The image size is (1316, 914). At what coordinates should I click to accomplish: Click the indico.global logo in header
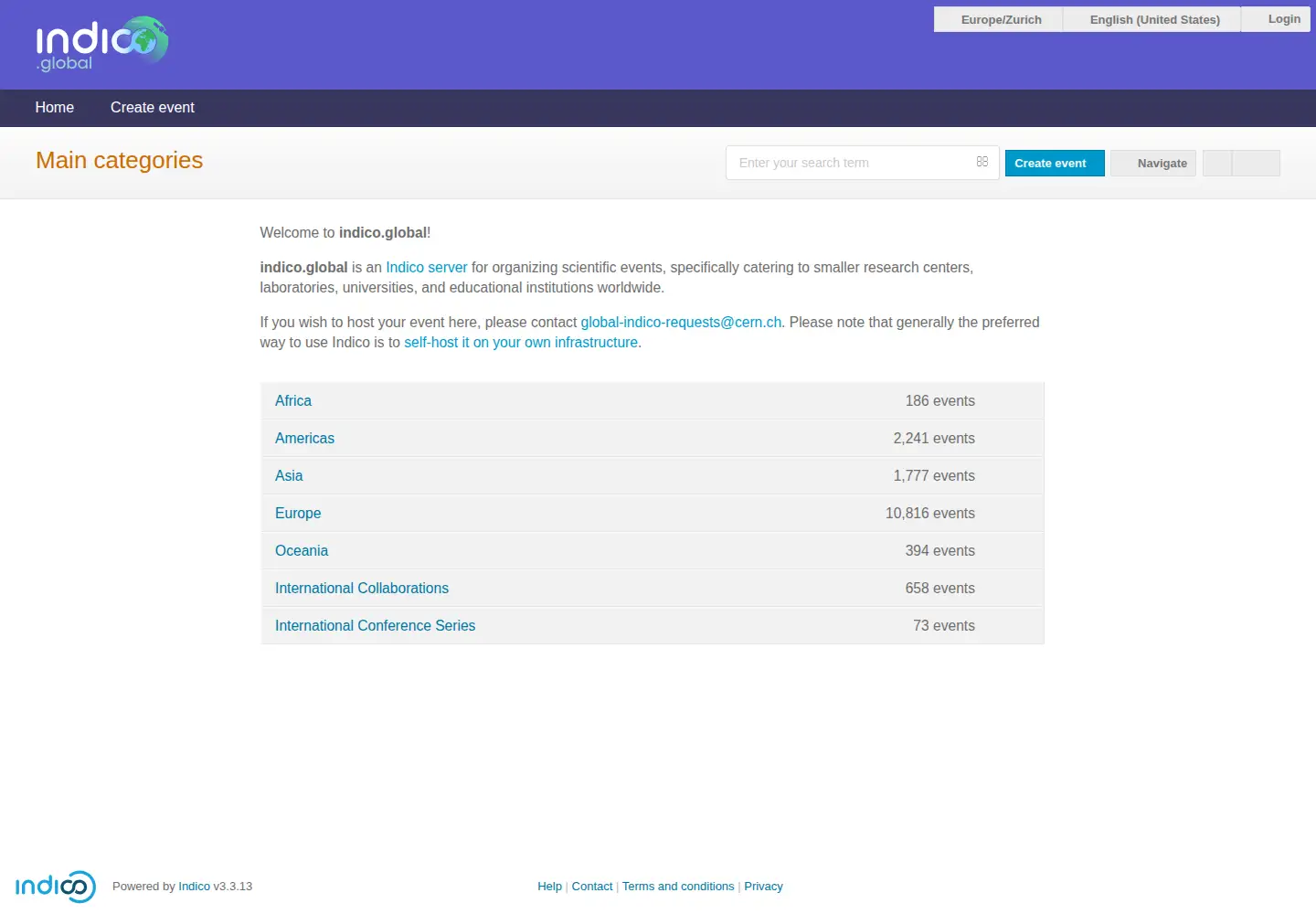102,44
